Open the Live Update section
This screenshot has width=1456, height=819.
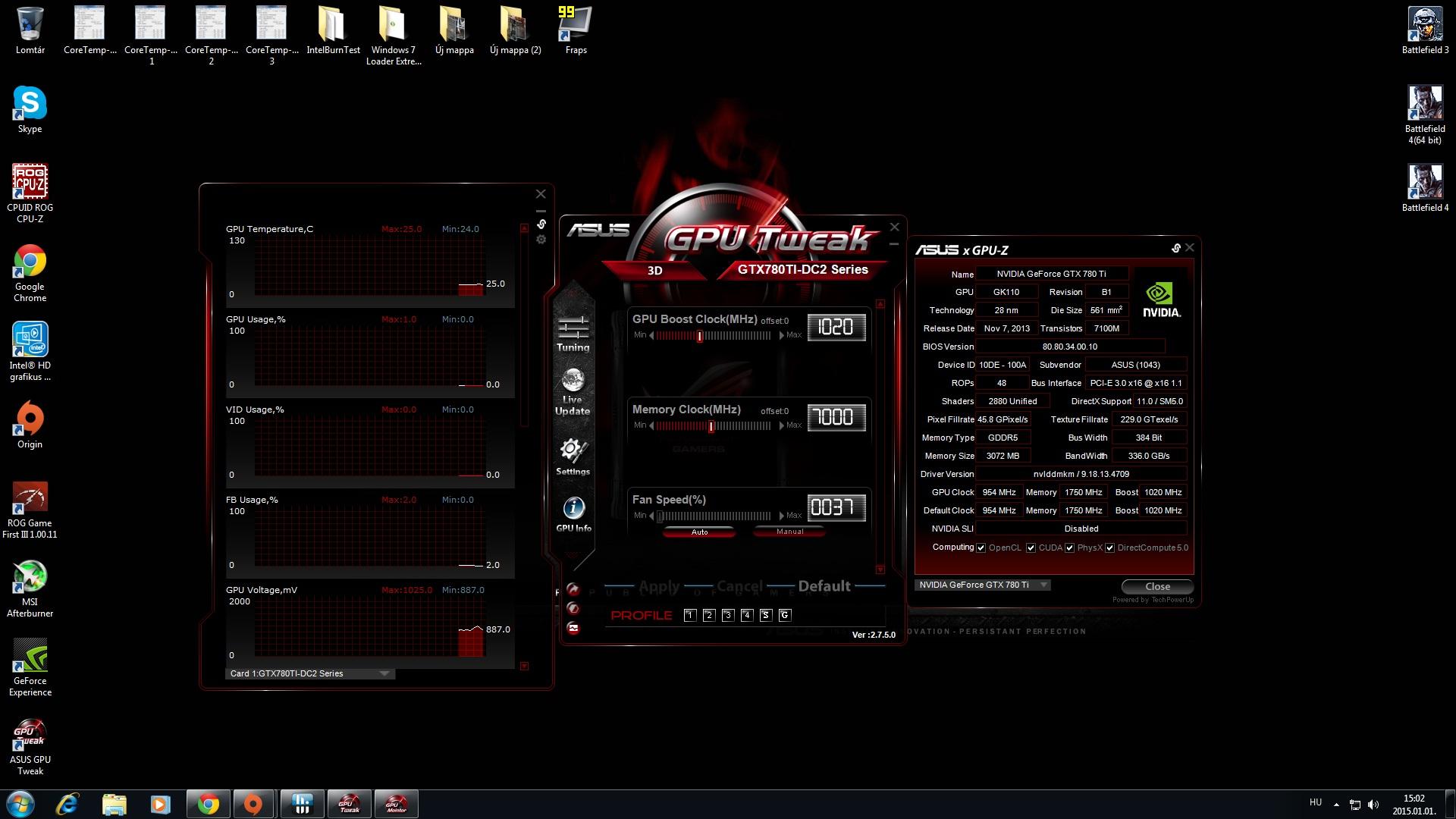573,392
